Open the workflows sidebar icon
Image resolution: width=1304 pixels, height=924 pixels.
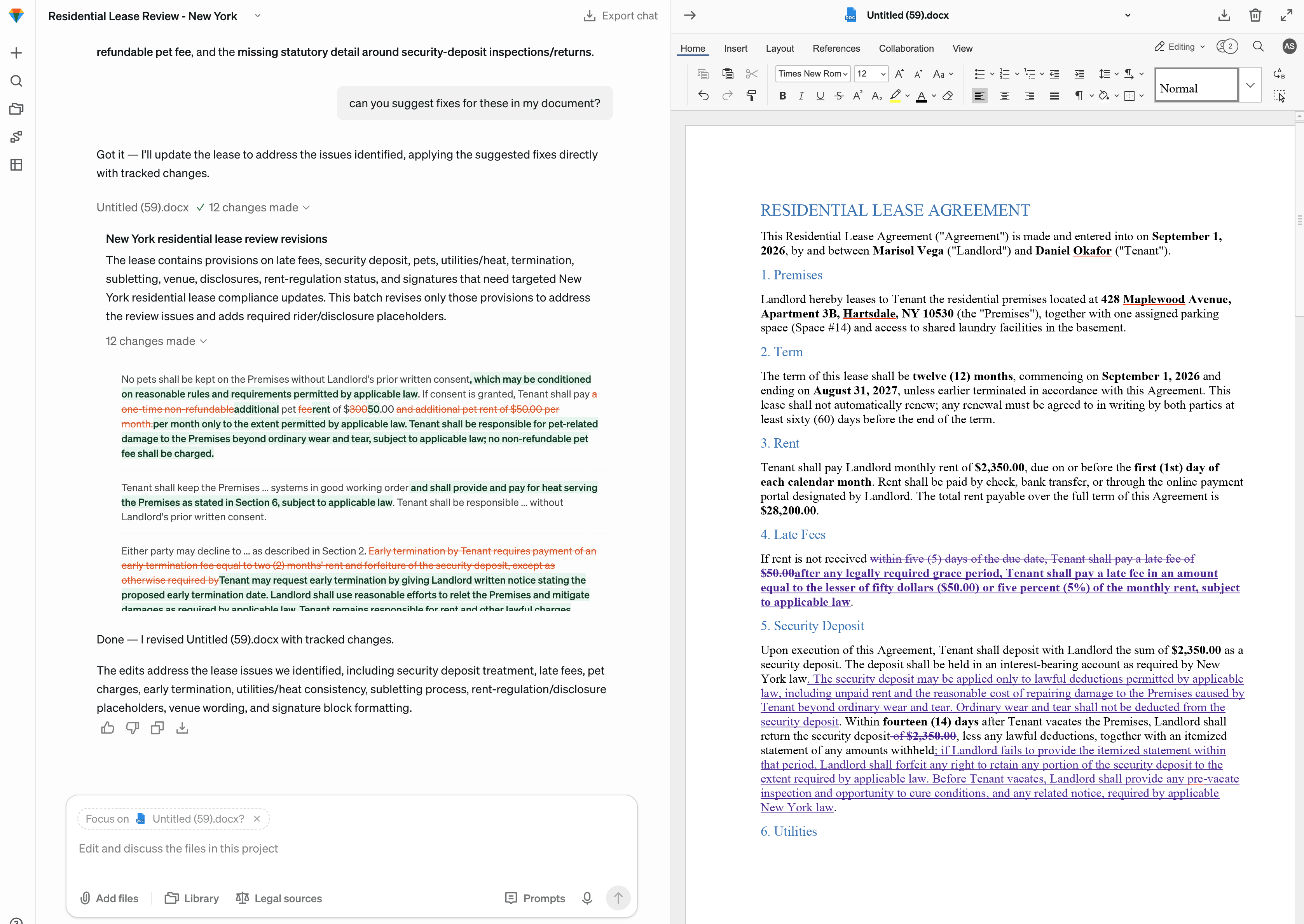pos(16,136)
